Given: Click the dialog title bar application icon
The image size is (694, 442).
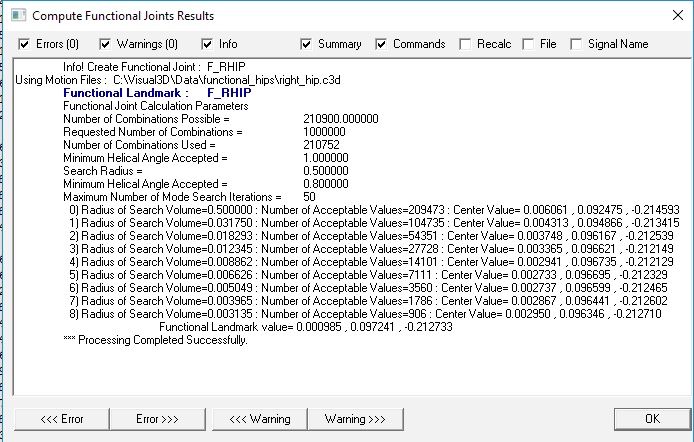Looking at the screenshot, I should tap(18, 15).
